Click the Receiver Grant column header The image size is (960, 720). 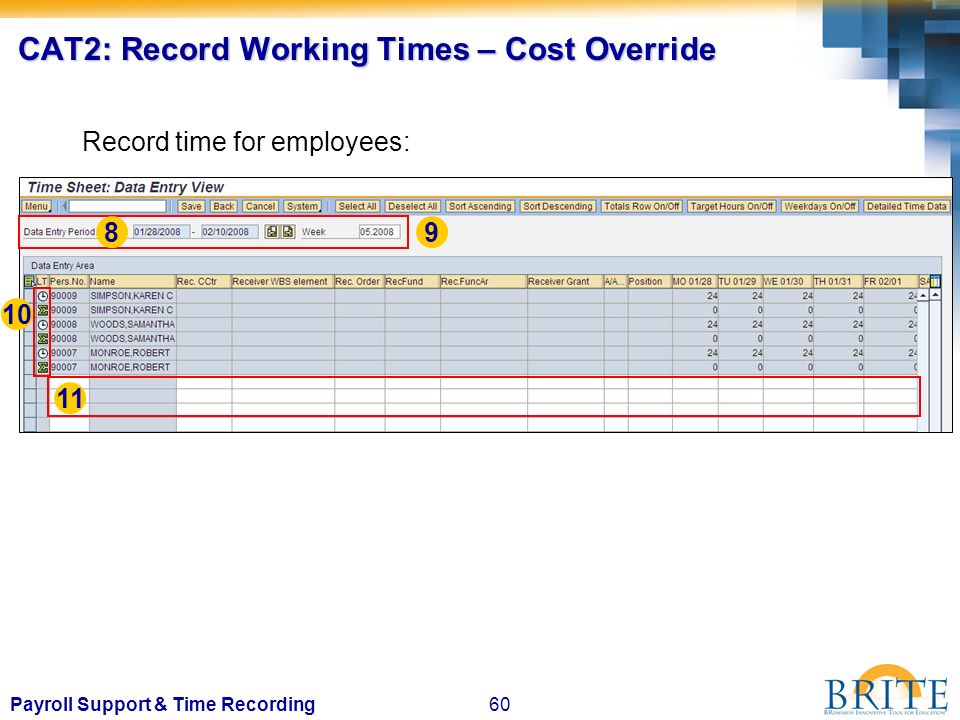tap(565, 282)
